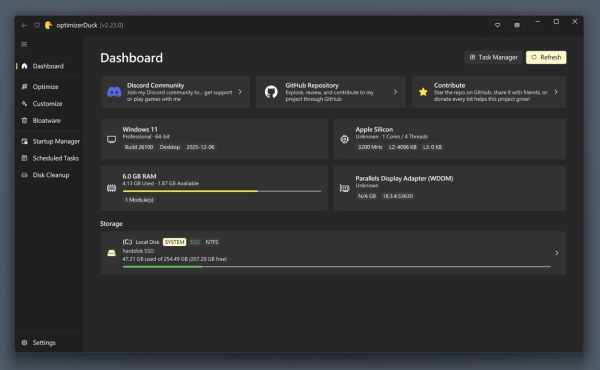
Task: Click the monitor icon on Windows 11 card
Action: (111, 139)
